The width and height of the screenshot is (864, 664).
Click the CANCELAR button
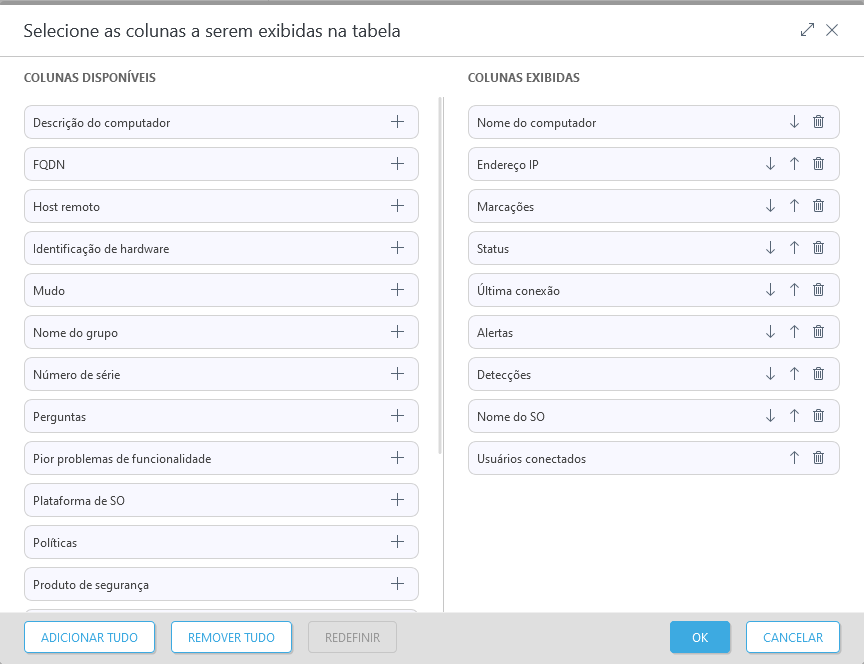[793, 638]
